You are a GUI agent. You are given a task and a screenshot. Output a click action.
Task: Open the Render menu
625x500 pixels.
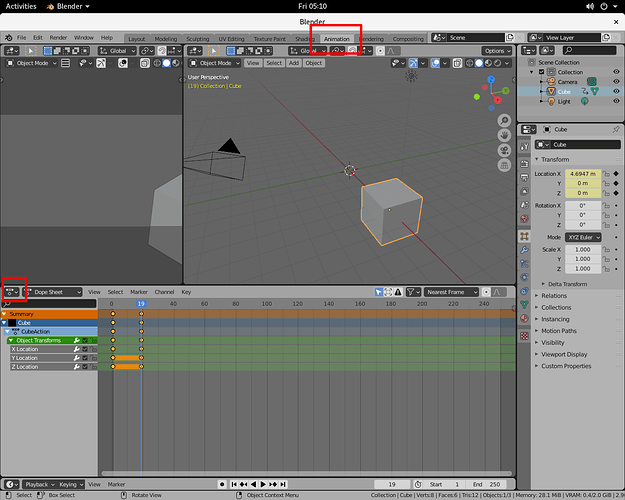[58, 37]
